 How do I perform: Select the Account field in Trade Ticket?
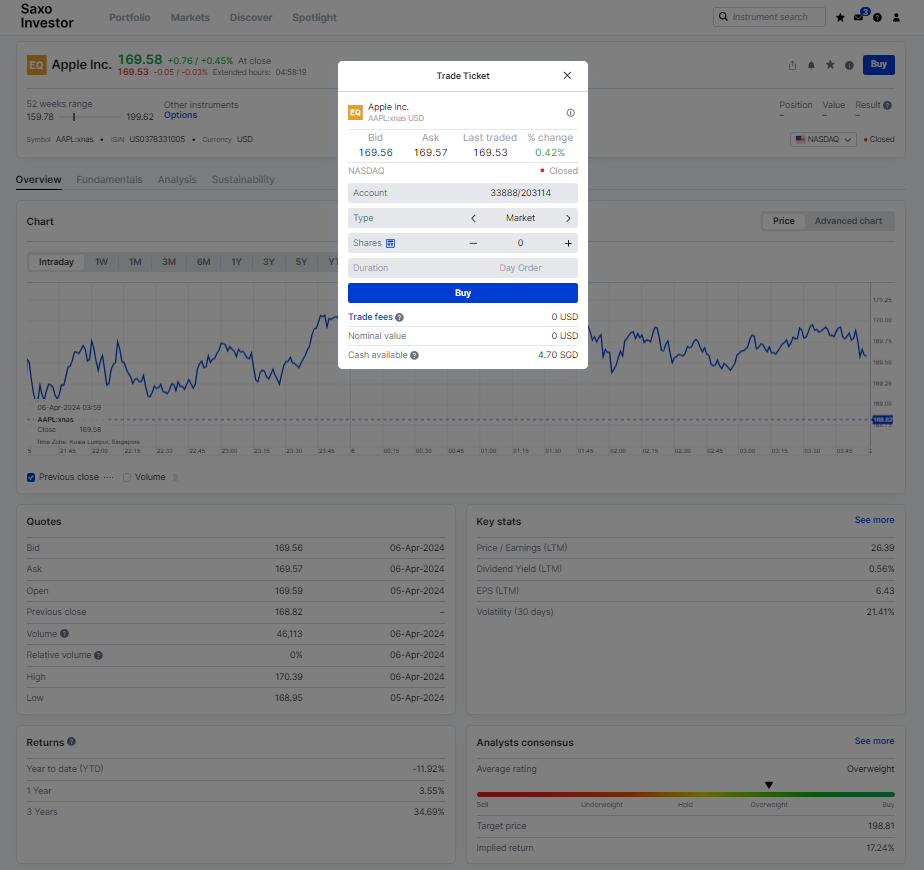click(463, 193)
